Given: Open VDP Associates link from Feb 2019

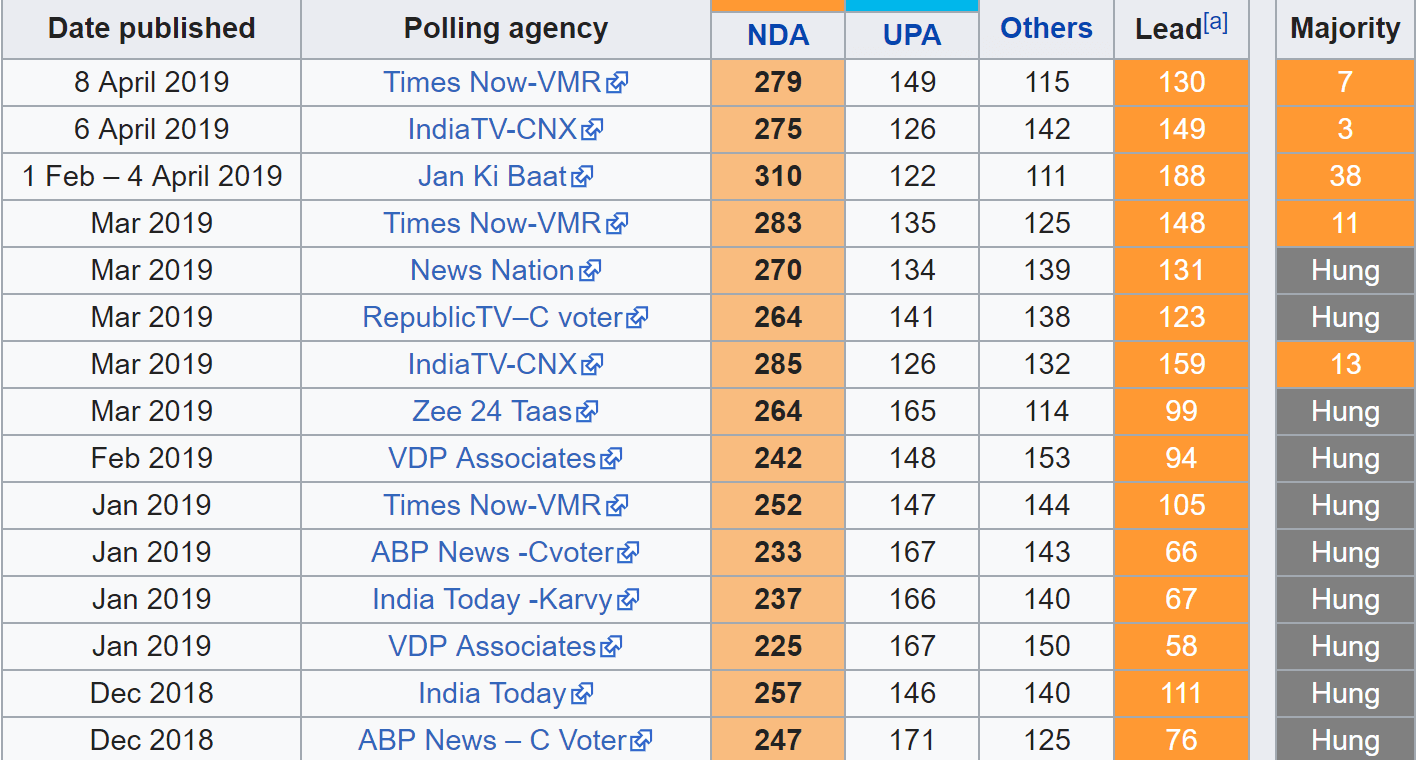Looking at the screenshot, I should click(492, 458).
